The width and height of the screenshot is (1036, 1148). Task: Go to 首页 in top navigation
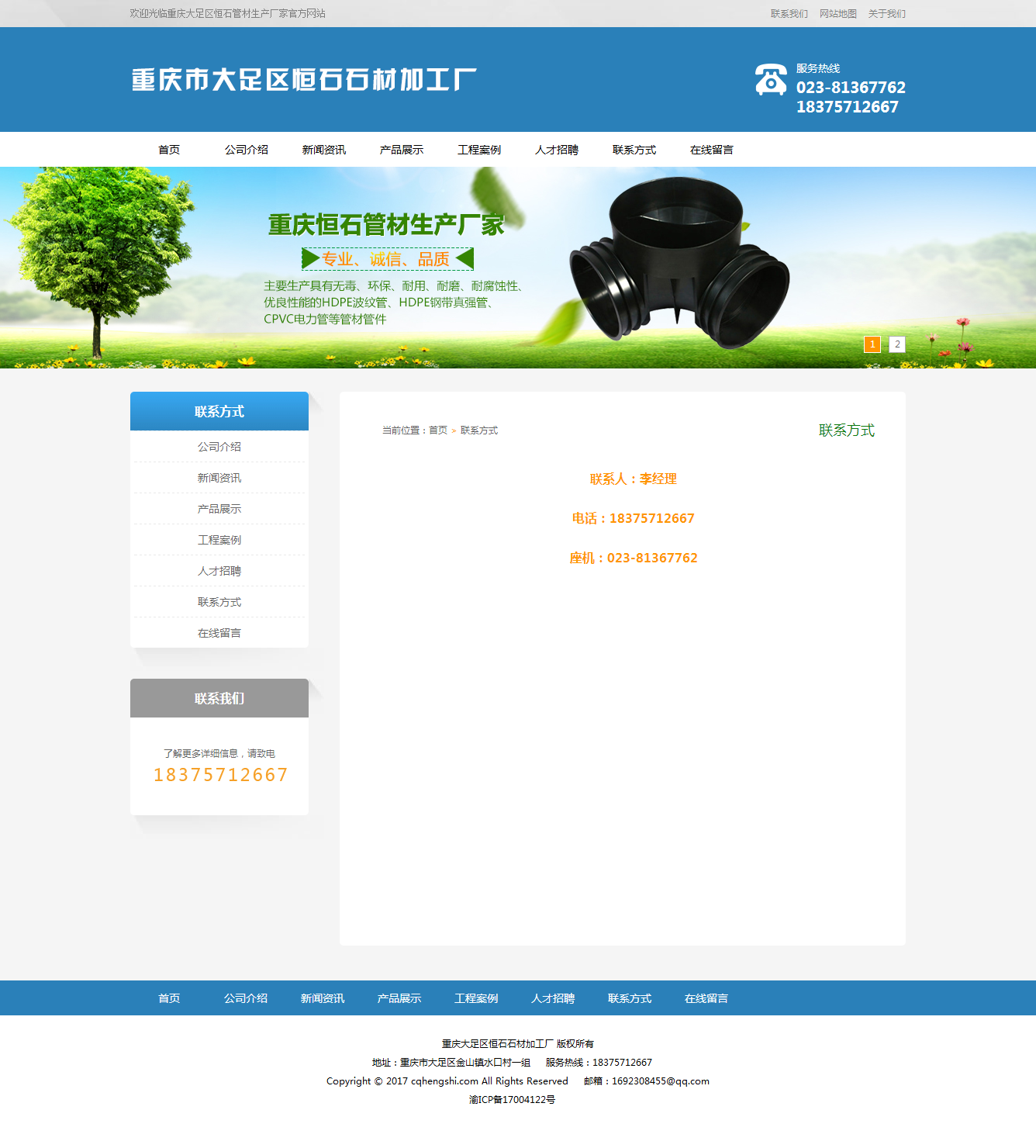coord(169,150)
